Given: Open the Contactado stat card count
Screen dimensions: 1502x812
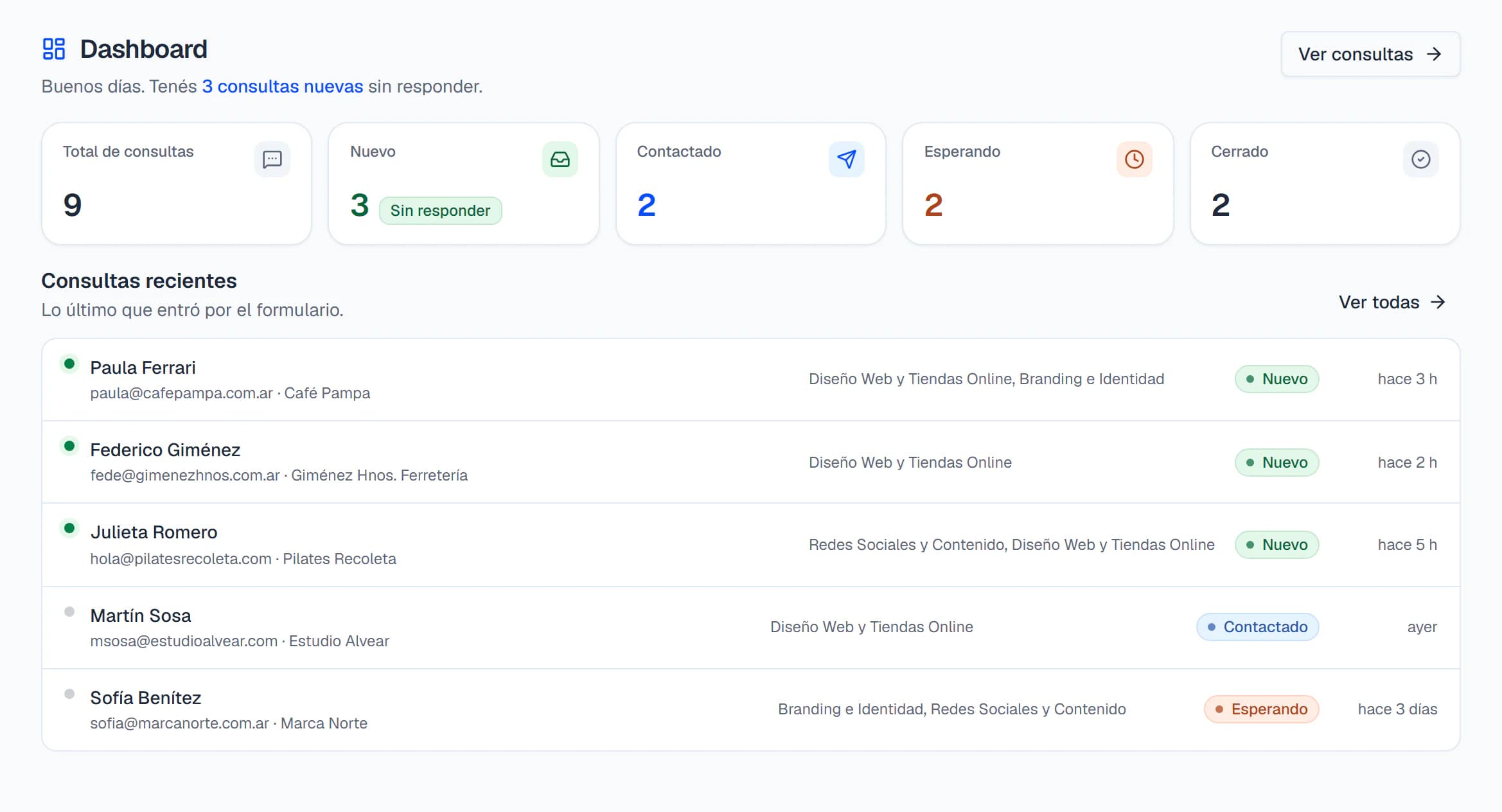Looking at the screenshot, I should (x=646, y=206).
